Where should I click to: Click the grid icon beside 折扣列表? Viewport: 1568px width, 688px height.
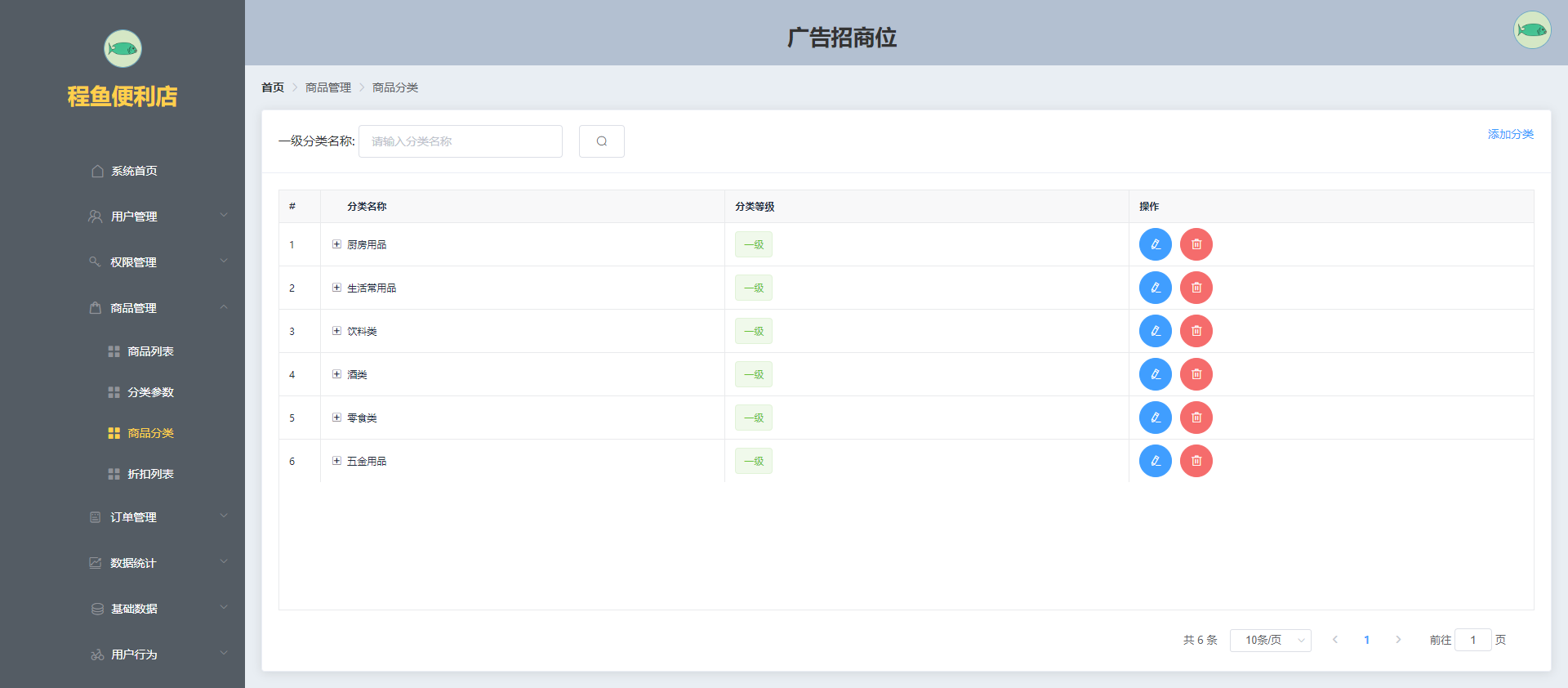click(x=114, y=474)
